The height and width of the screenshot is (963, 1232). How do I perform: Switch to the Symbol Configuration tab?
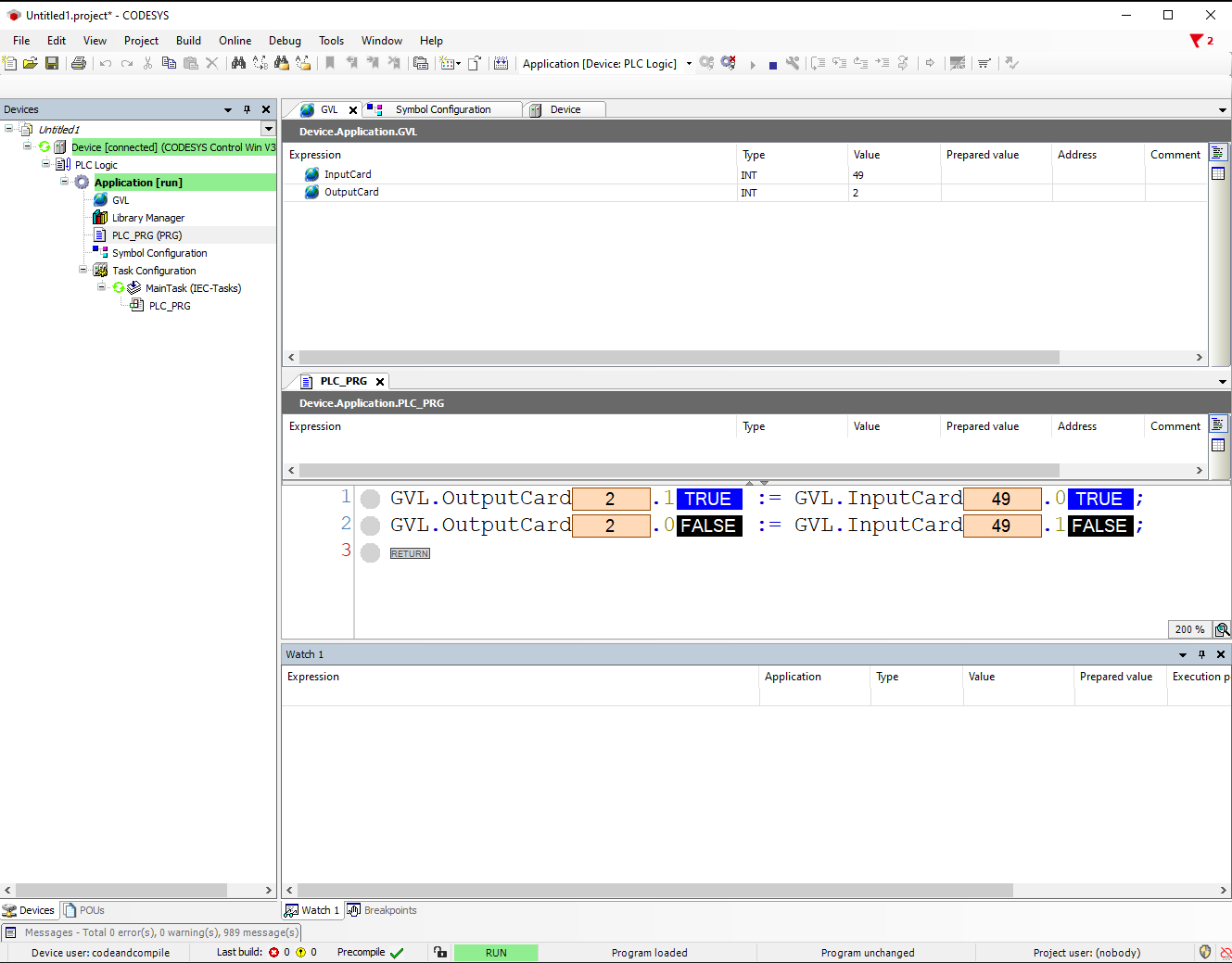coord(442,109)
